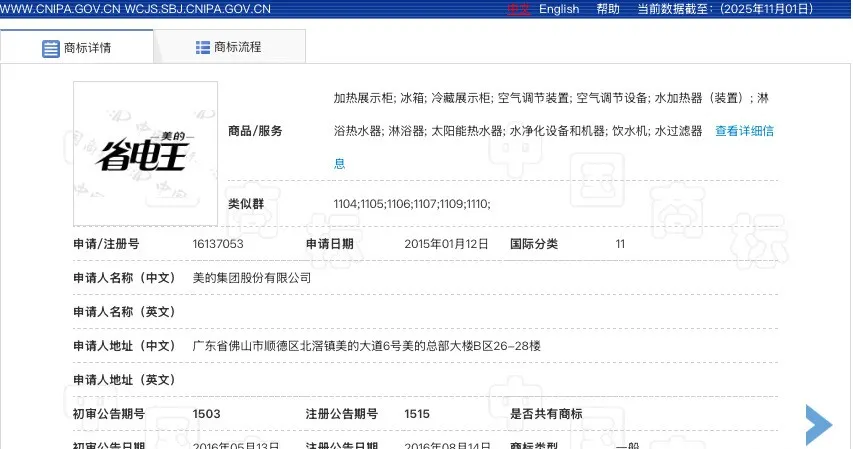Click the 注册公告期号 label
853x449 pixels.
[x=342, y=414]
